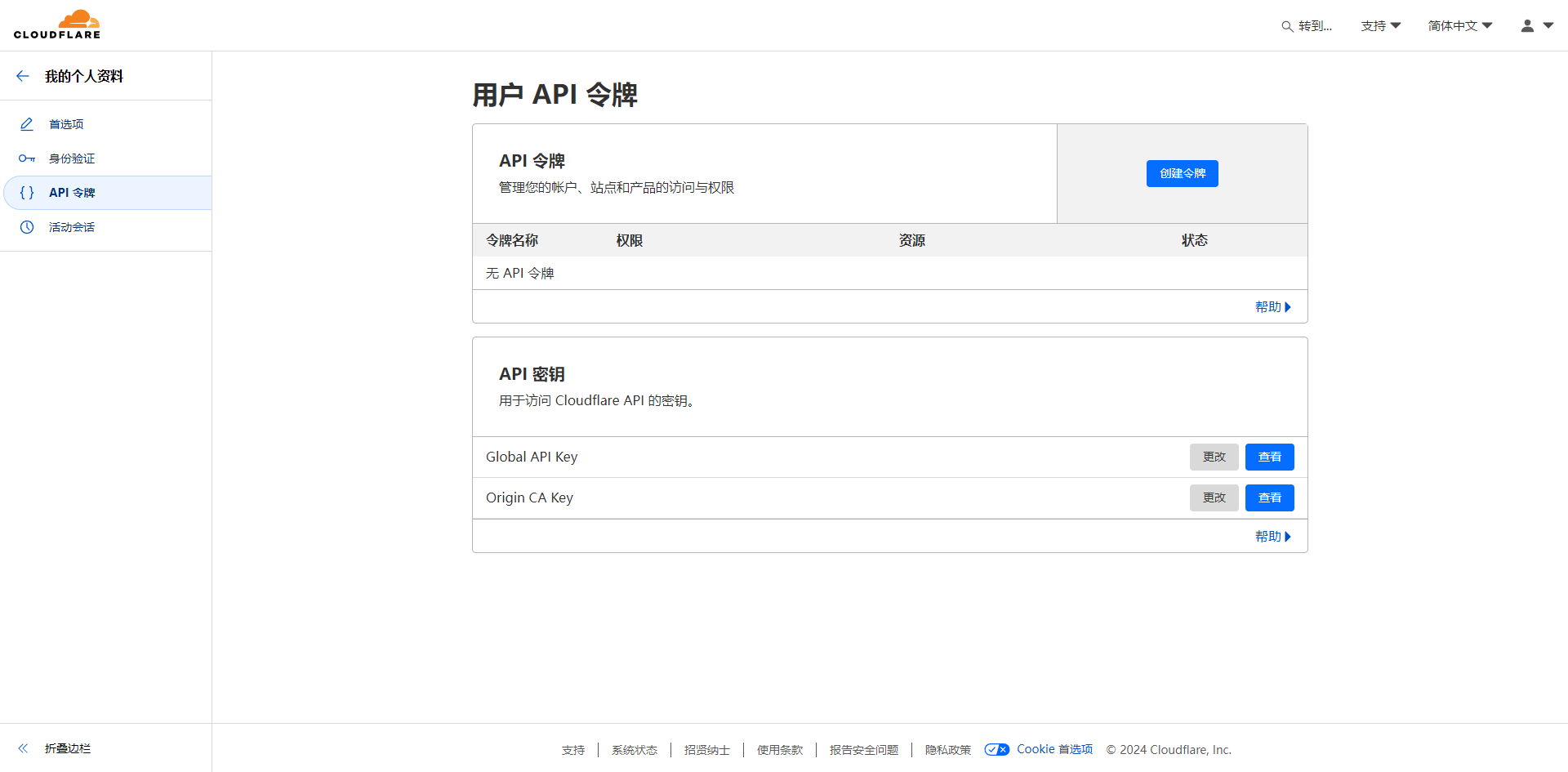The width and height of the screenshot is (1568, 772).
Task: View the Global API Key
Action: [1269, 457]
